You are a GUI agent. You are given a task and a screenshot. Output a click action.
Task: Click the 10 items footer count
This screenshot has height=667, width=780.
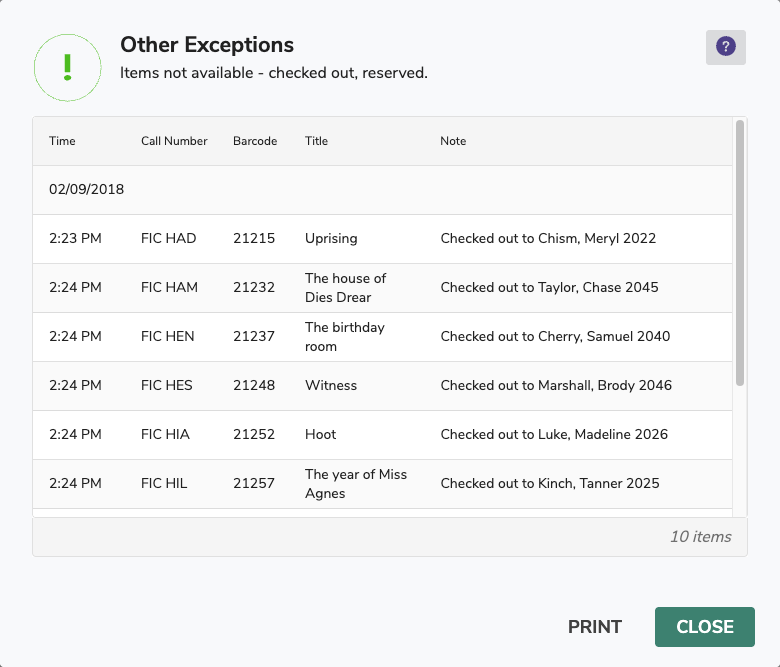(x=700, y=537)
